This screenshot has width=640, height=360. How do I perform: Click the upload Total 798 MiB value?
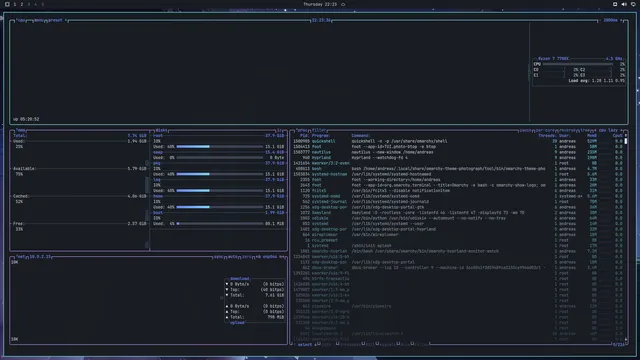click(x=276, y=317)
